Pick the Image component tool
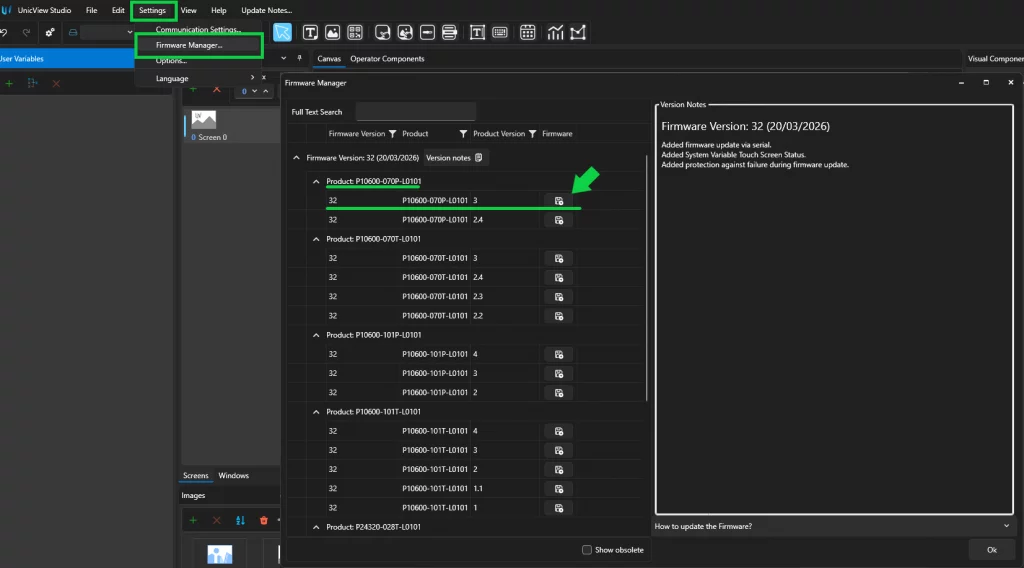The width and height of the screenshot is (1024, 568). [332, 33]
